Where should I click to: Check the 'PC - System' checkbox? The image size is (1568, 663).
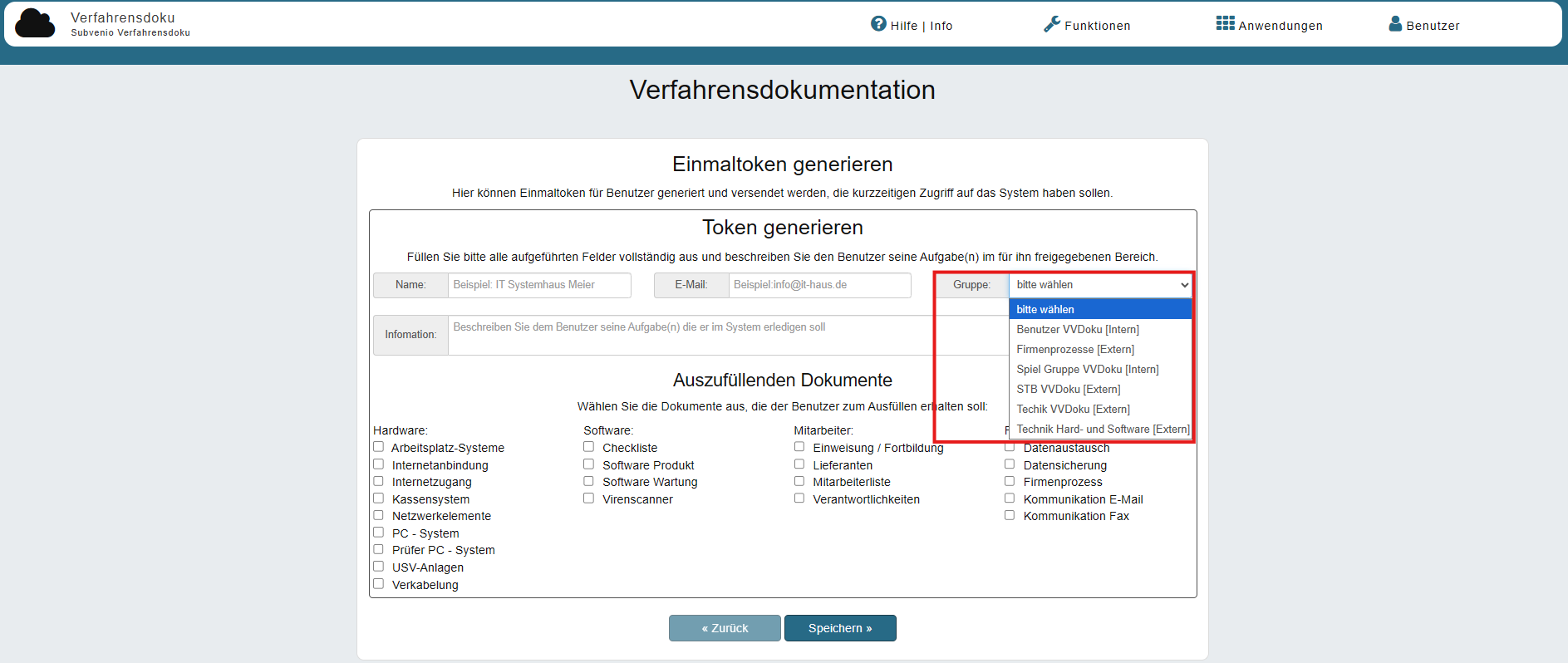point(379,533)
